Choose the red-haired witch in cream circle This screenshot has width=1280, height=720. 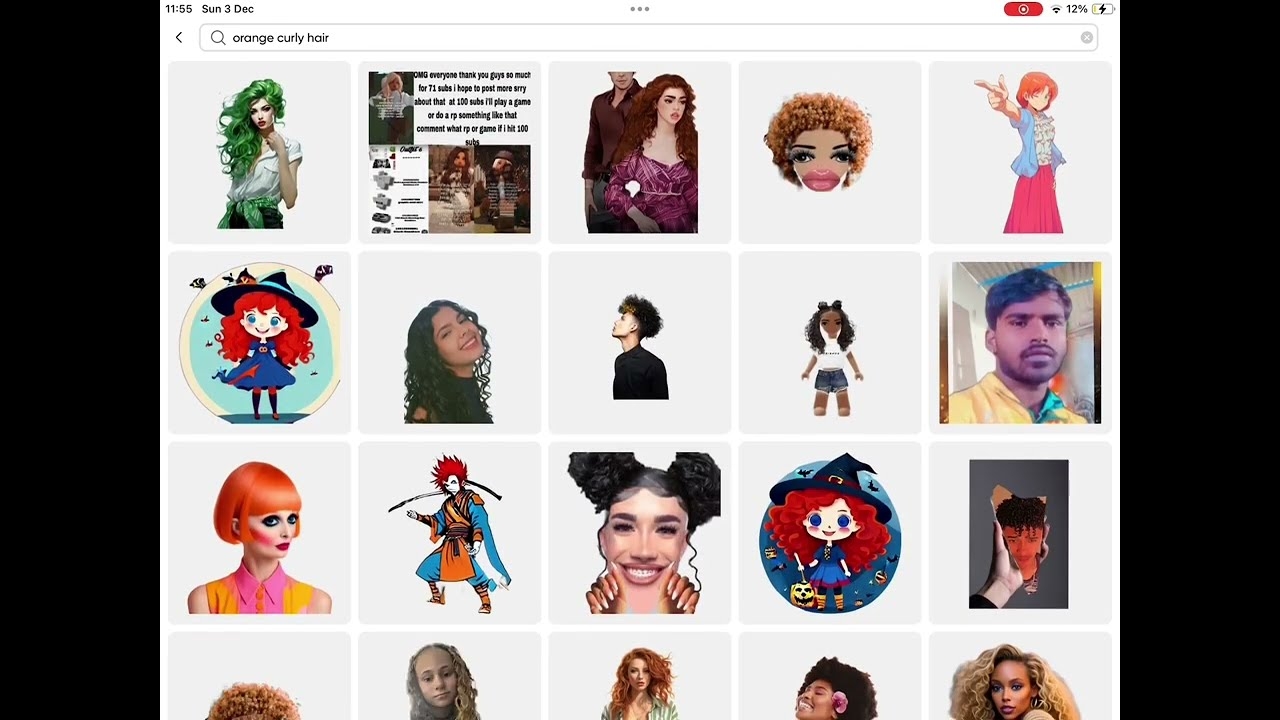[x=259, y=342]
